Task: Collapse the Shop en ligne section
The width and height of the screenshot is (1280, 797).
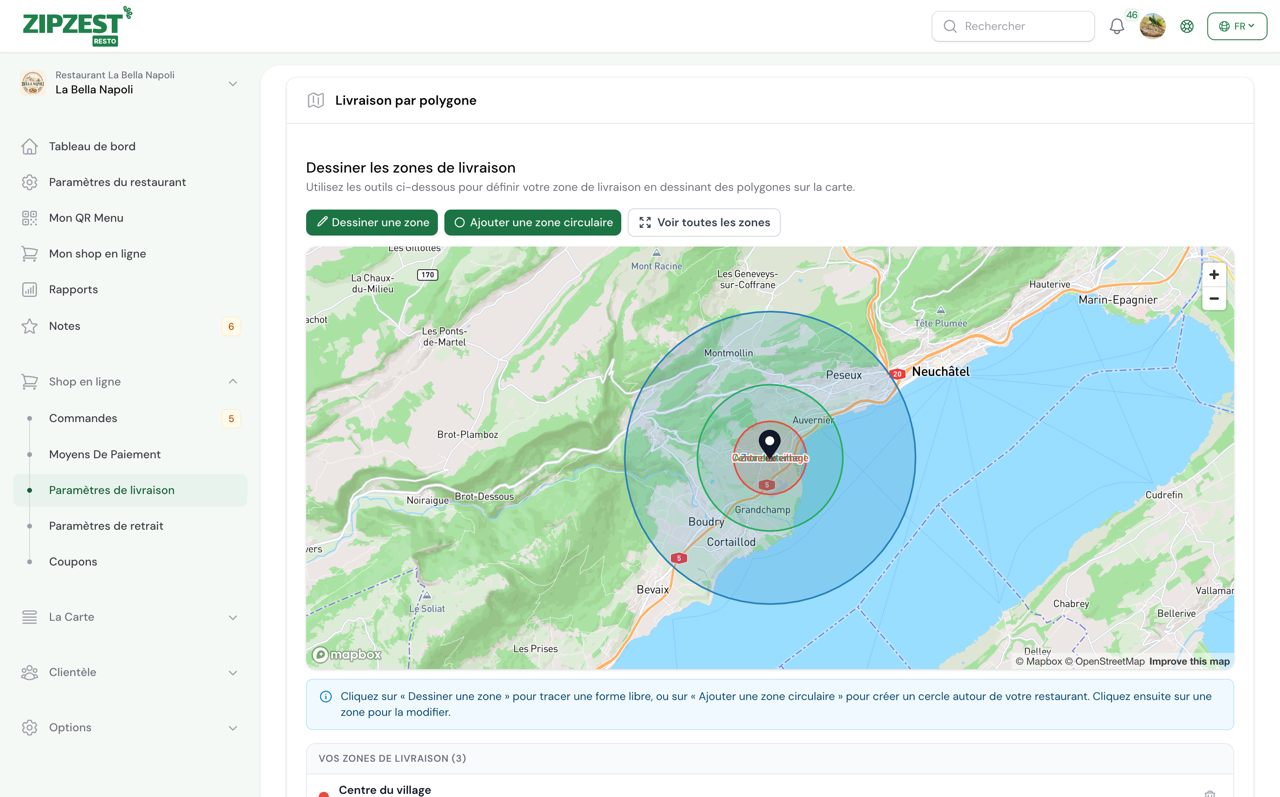Action: [x=233, y=382]
